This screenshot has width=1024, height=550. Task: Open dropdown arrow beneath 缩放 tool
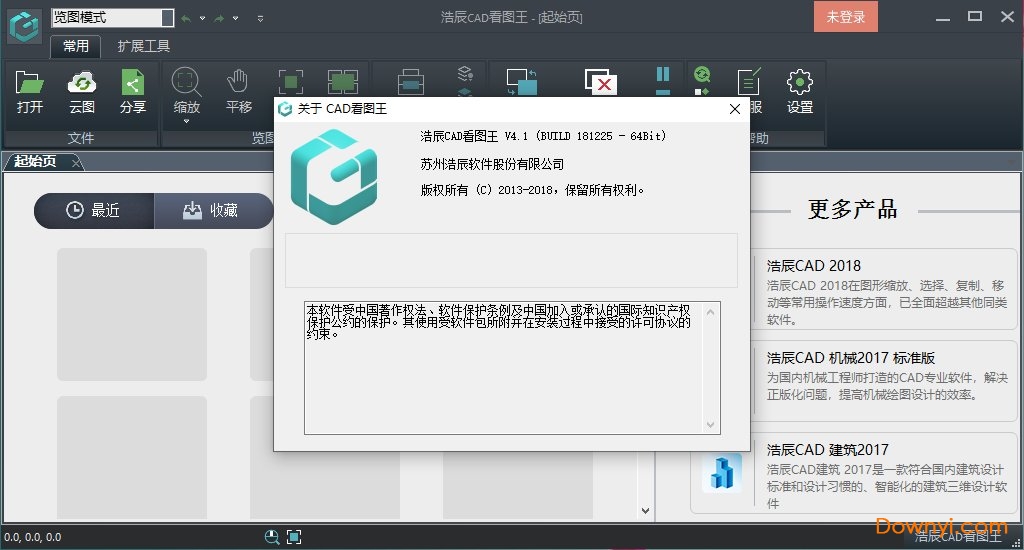tap(186, 122)
